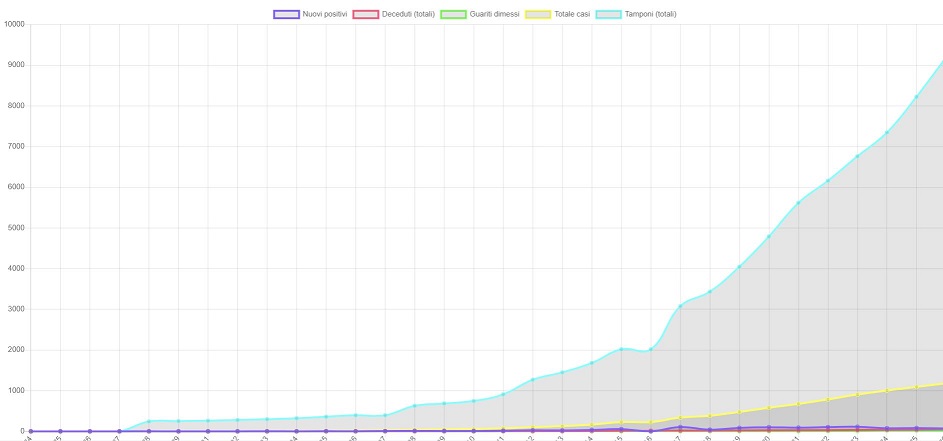Hide the Deceduti (totali) dataset via its red legend box
The width and height of the screenshot is (943, 441).
click(365, 15)
